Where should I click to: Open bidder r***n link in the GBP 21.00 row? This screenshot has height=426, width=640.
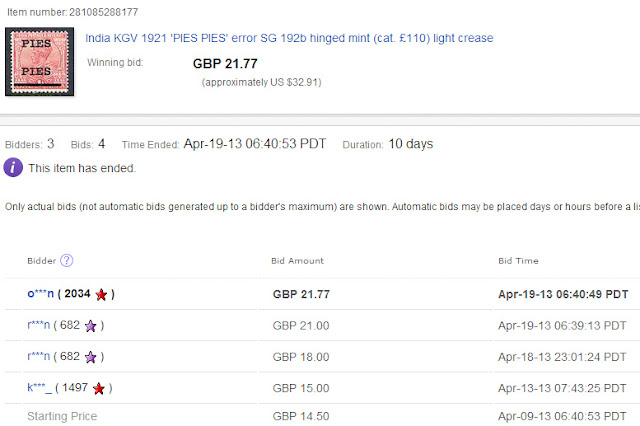pos(38,325)
